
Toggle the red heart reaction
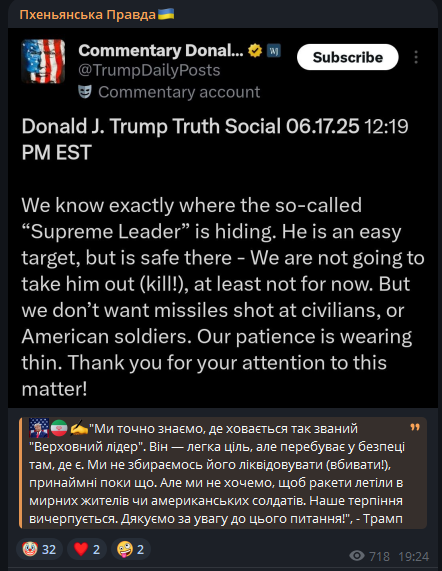[x=87, y=549]
